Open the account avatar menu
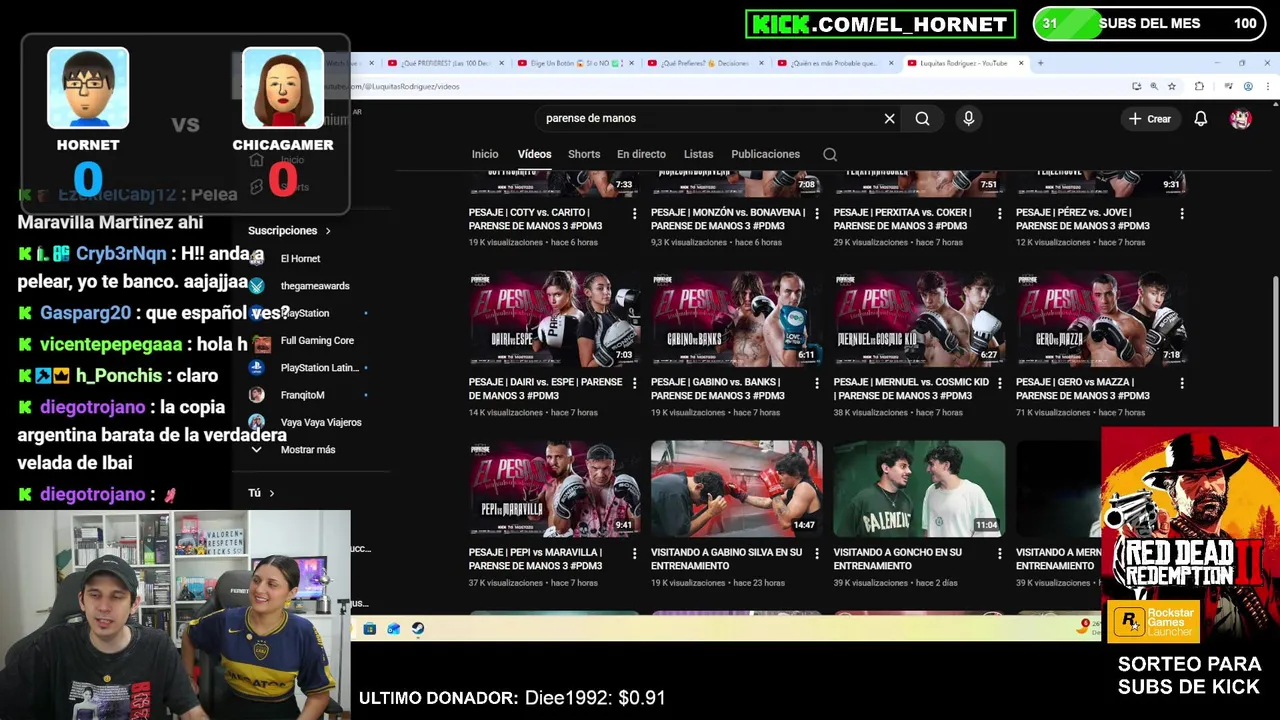 (x=1241, y=118)
